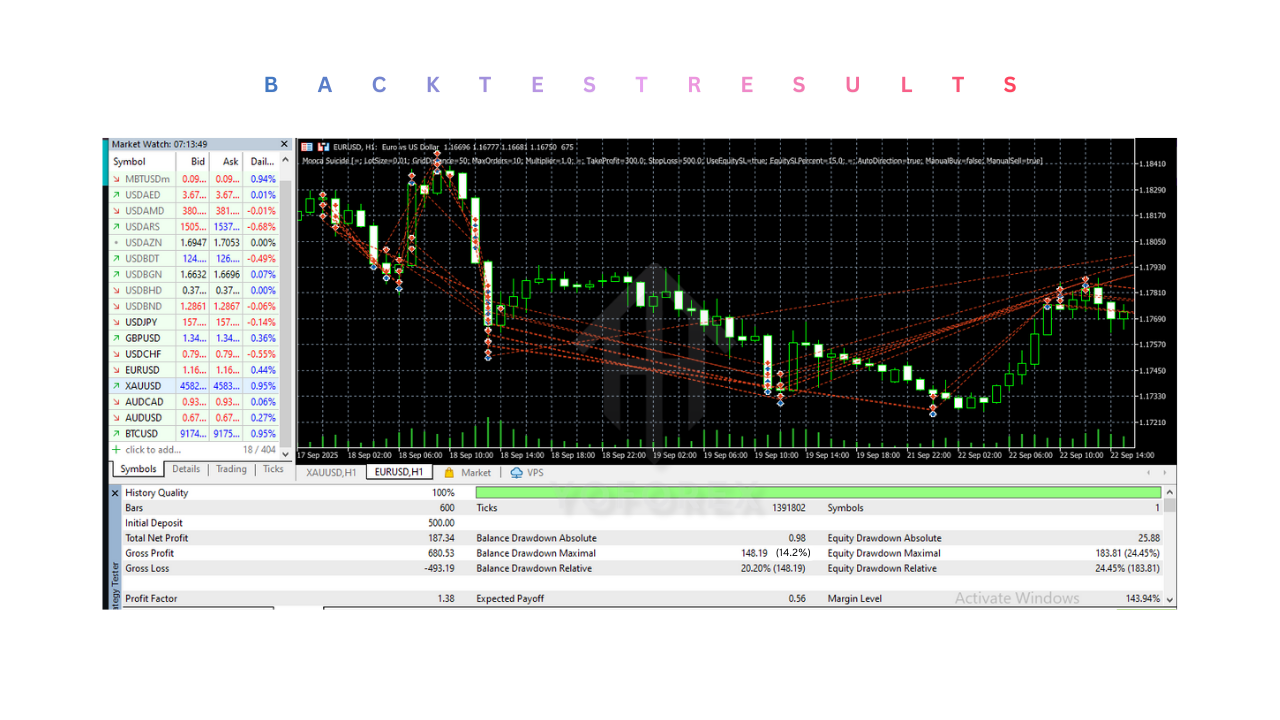Click the red down arrow beside USDJPY

(x=116, y=322)
